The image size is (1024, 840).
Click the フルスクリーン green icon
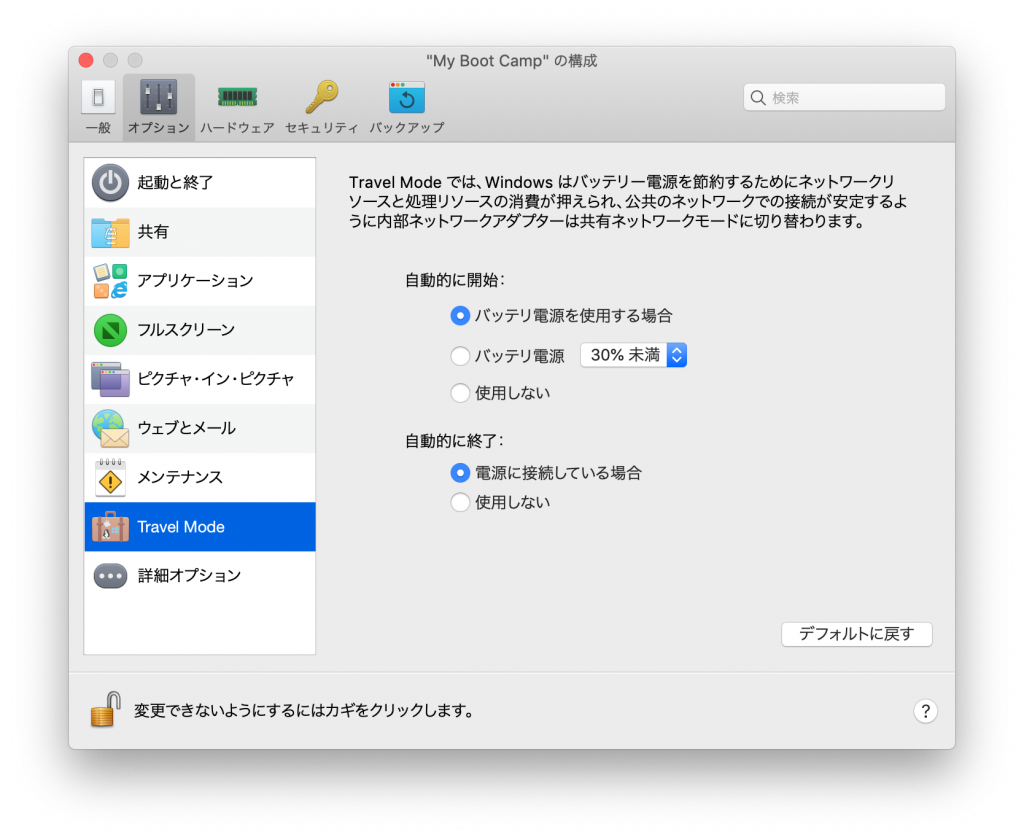pyautogui.click(x=110, y=330)
